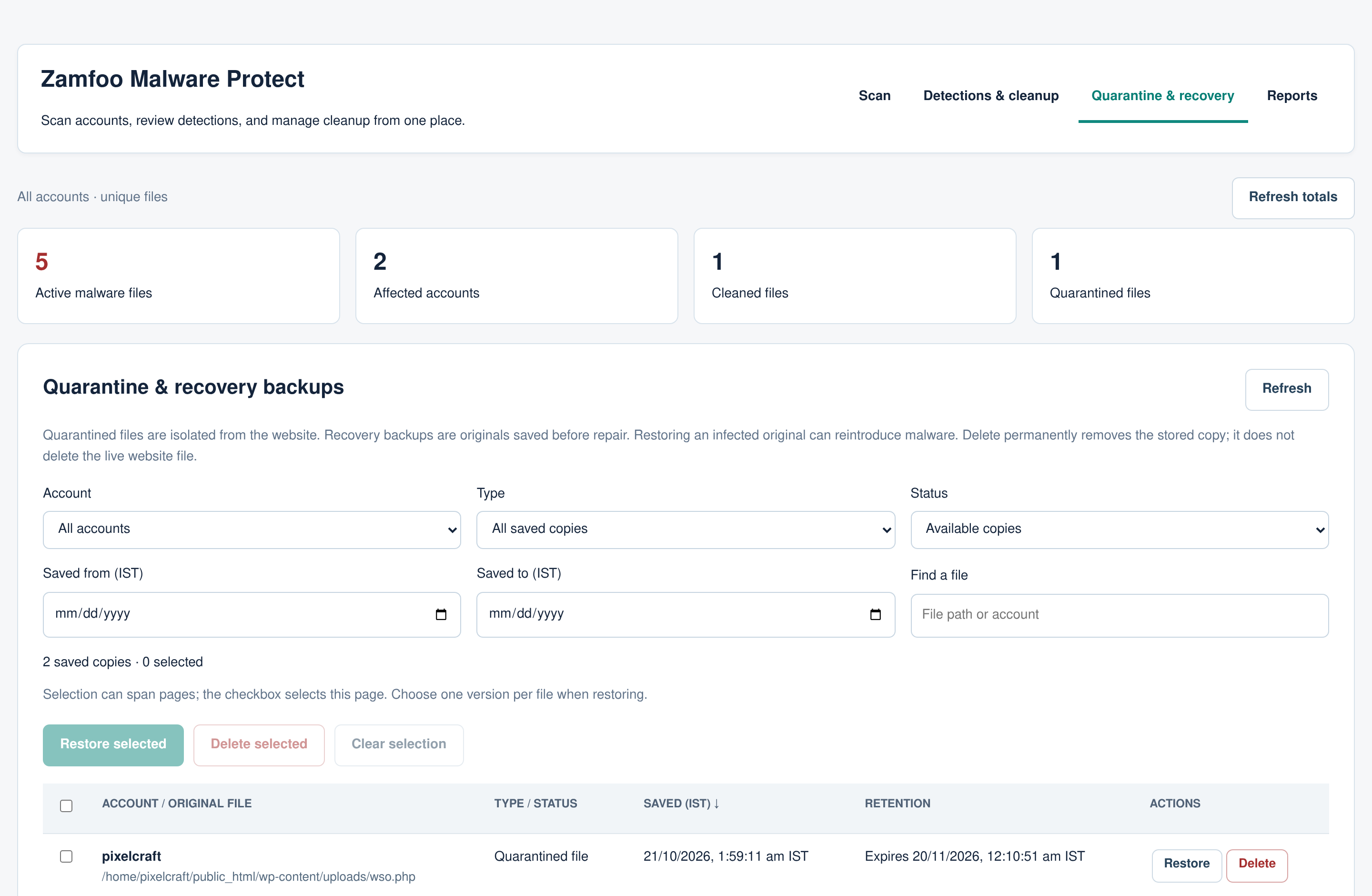This screenshot has width=1372, height=896.
Task: Click the Affected accounts card
Action: coord(516,276)
